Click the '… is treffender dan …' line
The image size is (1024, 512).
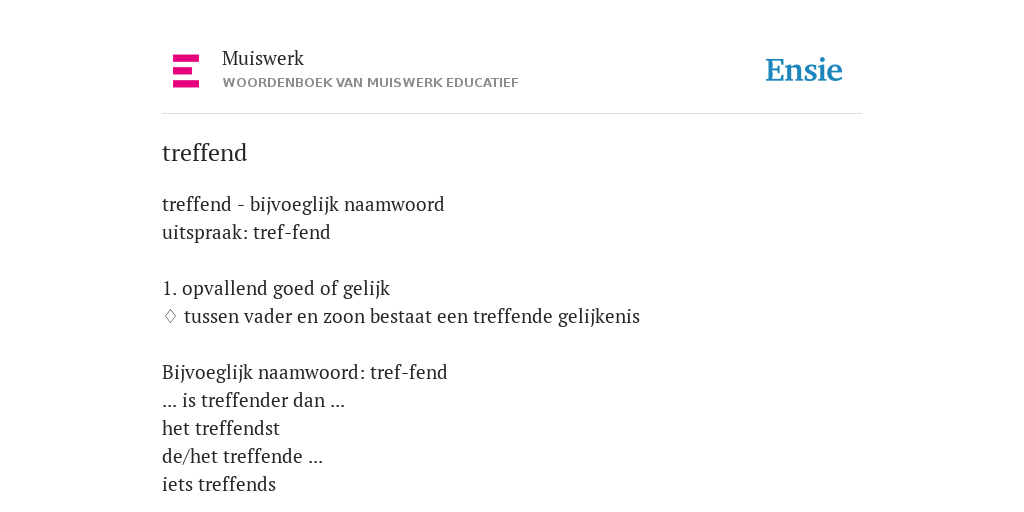[253, 400]
